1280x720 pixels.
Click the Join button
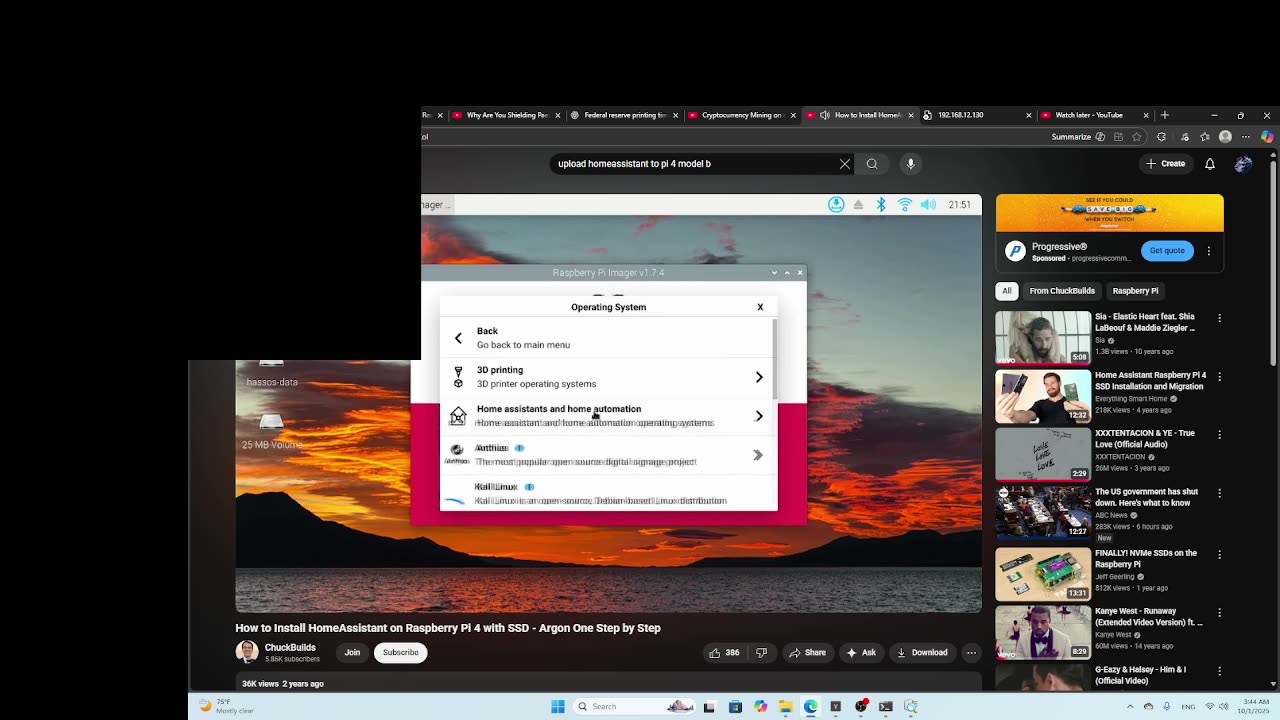[352, 653]
